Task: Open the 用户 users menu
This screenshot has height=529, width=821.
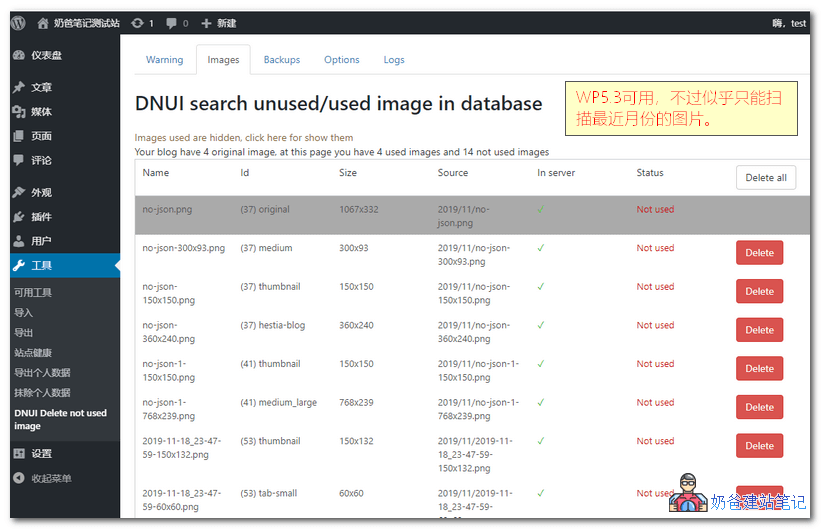Action: (41, 241)
